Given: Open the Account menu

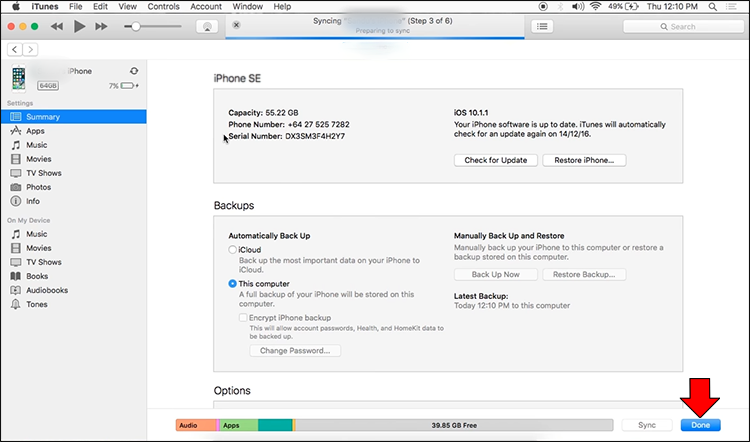Looking at the screenshot, I should pos(206,6).
